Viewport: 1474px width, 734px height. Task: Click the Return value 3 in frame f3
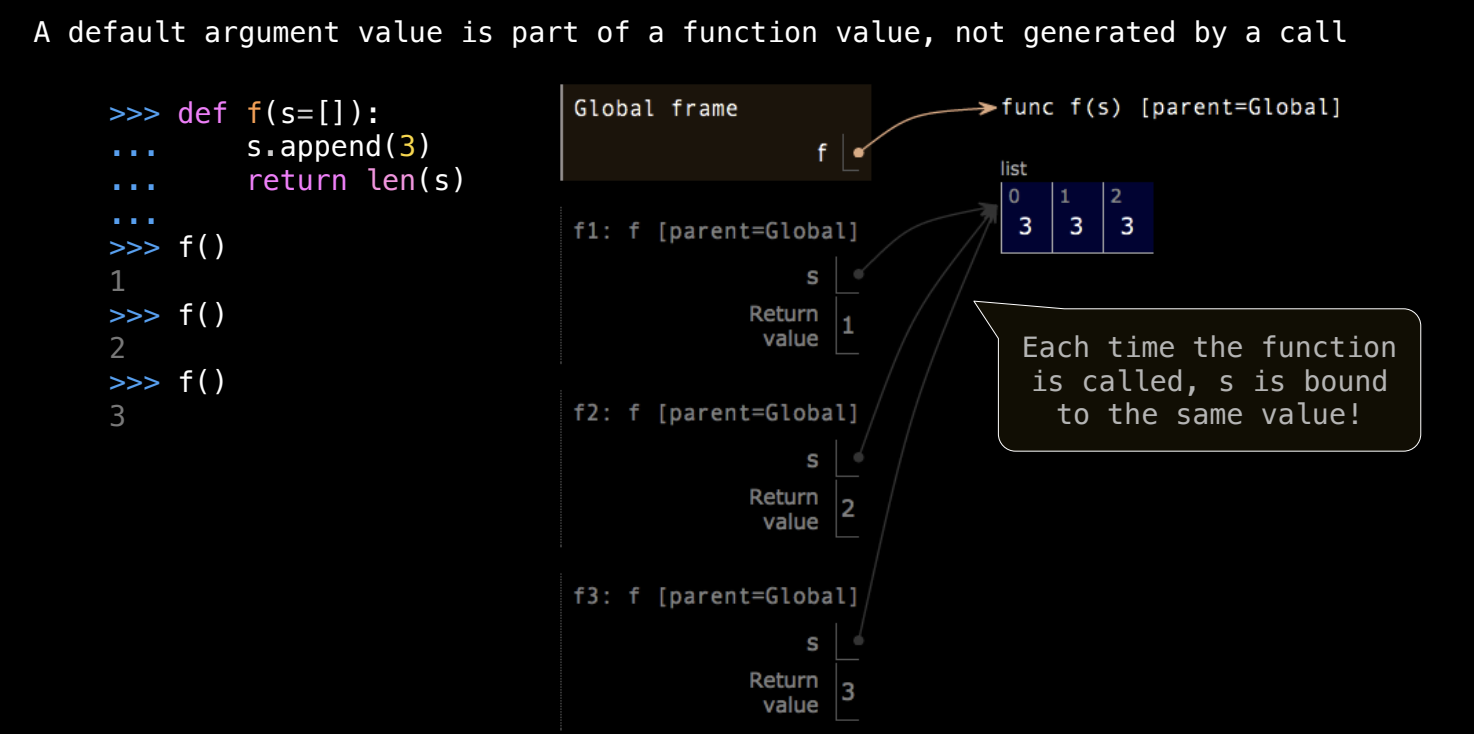[848, 691]
